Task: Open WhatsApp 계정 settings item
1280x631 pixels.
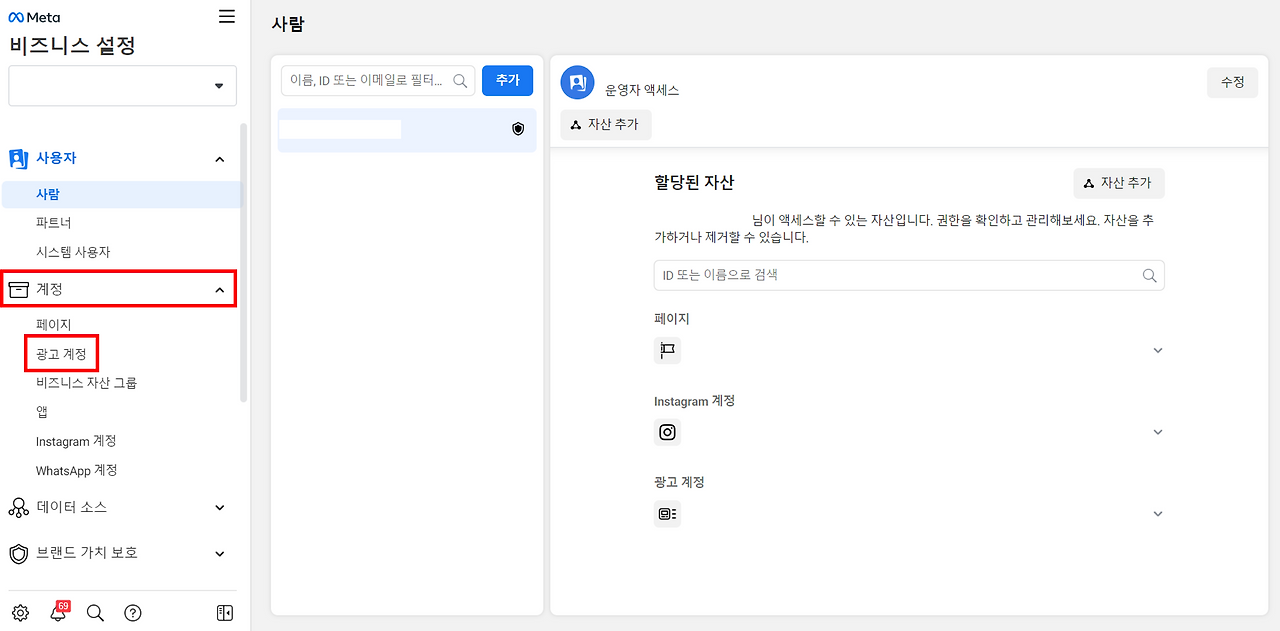Action: click(76, 470)
